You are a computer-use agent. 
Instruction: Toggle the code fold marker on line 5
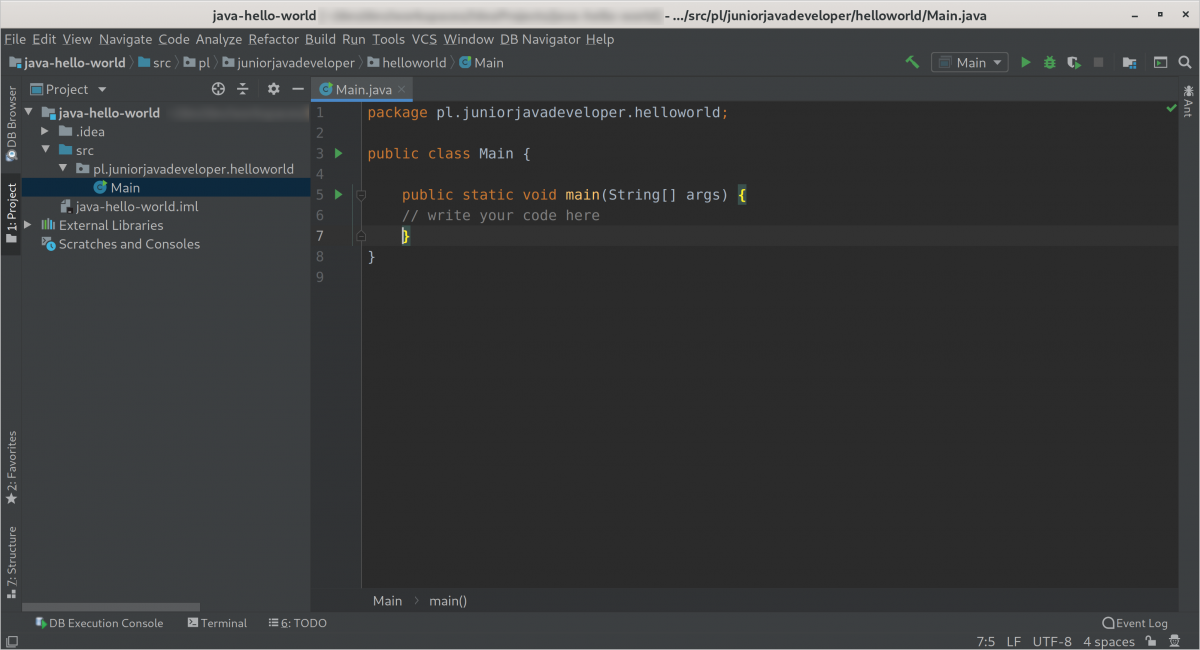pyautogui.click(x=361, y=195)
